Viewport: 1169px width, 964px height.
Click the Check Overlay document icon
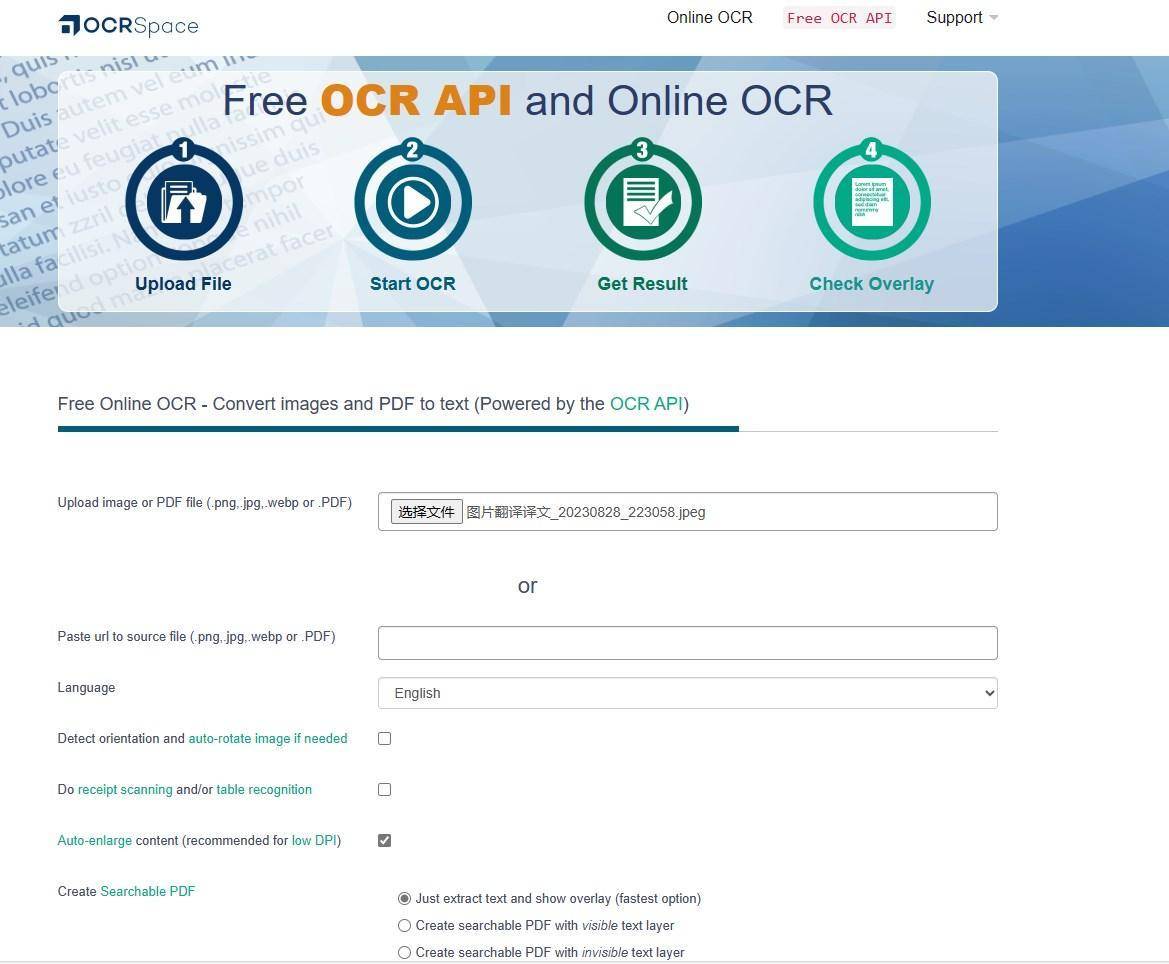click(872, 201)
